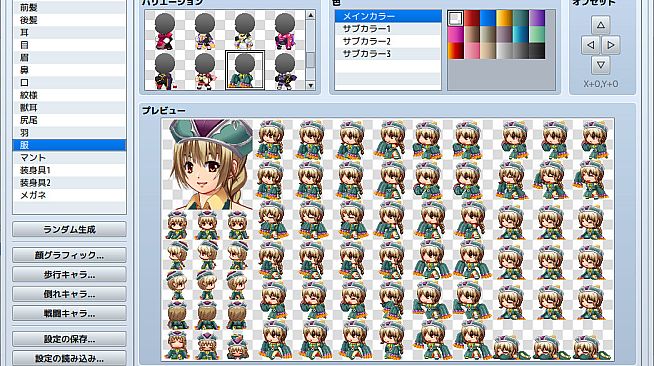The width and height of the screenshot is (654, 366).
Task: Choose the light pink color swatch
Action: click(472, 51)
